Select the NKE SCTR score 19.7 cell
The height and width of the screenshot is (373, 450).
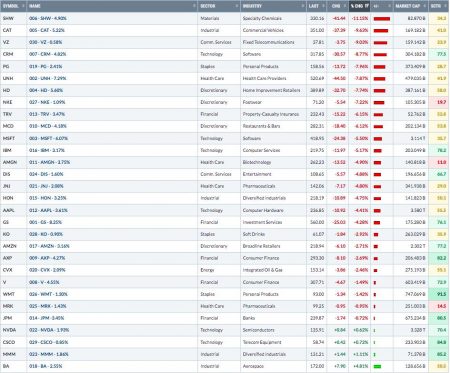tap(439, 102)
